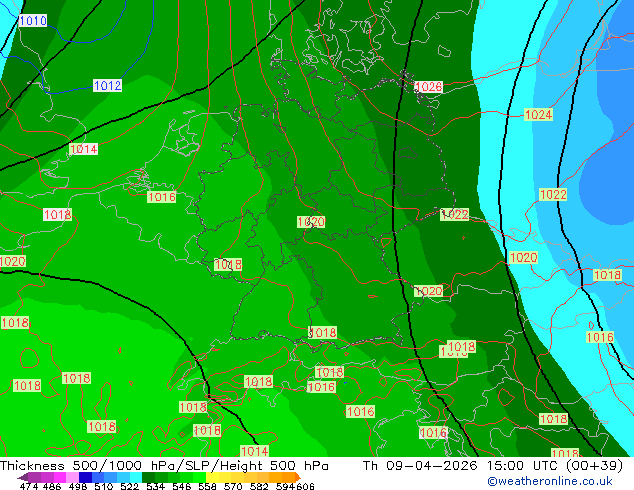Click the legend value 558

pyautogui.click(x=207, y=486)
